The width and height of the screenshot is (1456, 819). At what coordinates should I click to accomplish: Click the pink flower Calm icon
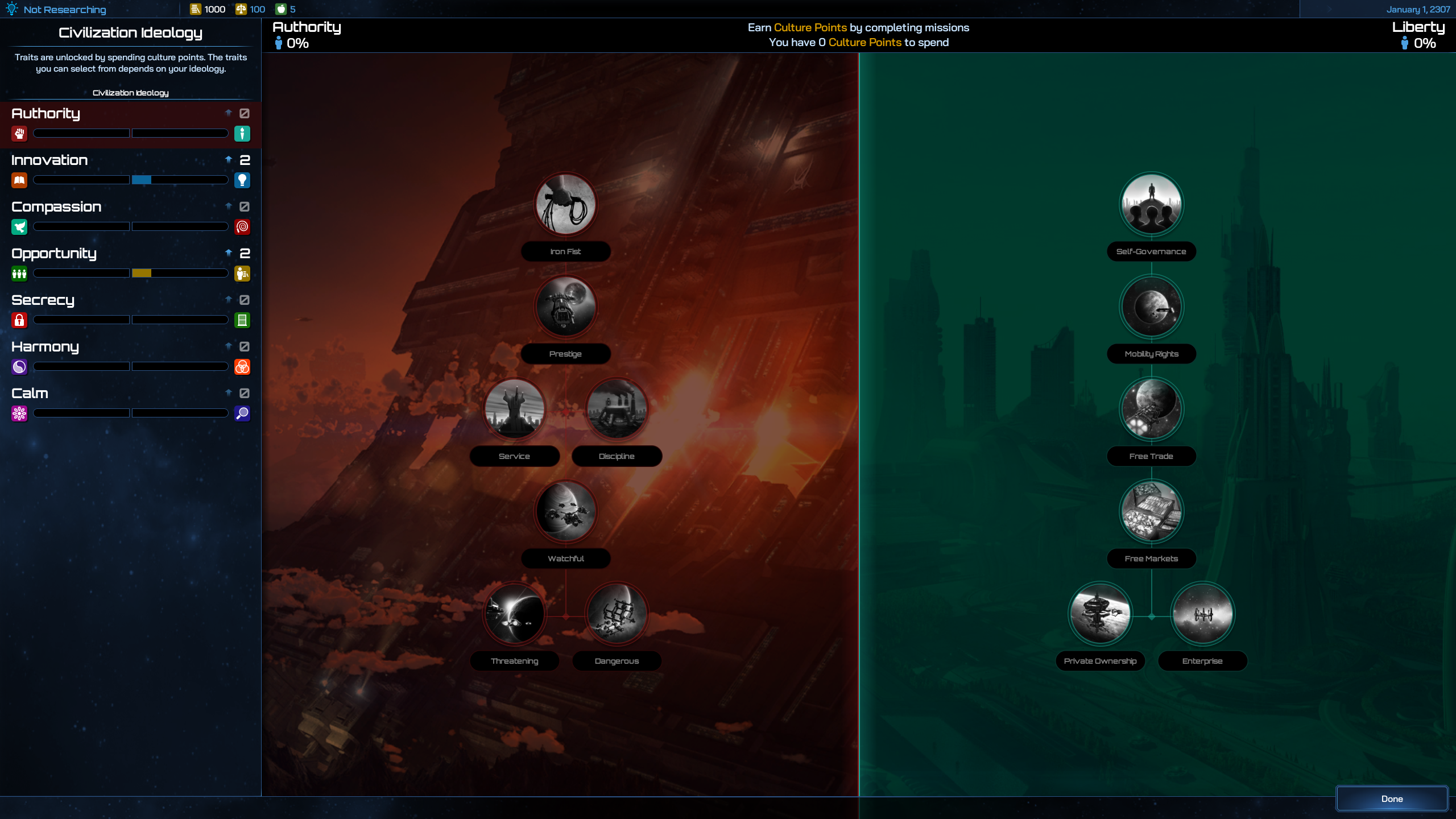pyautogui.click(x=19, y=413)
